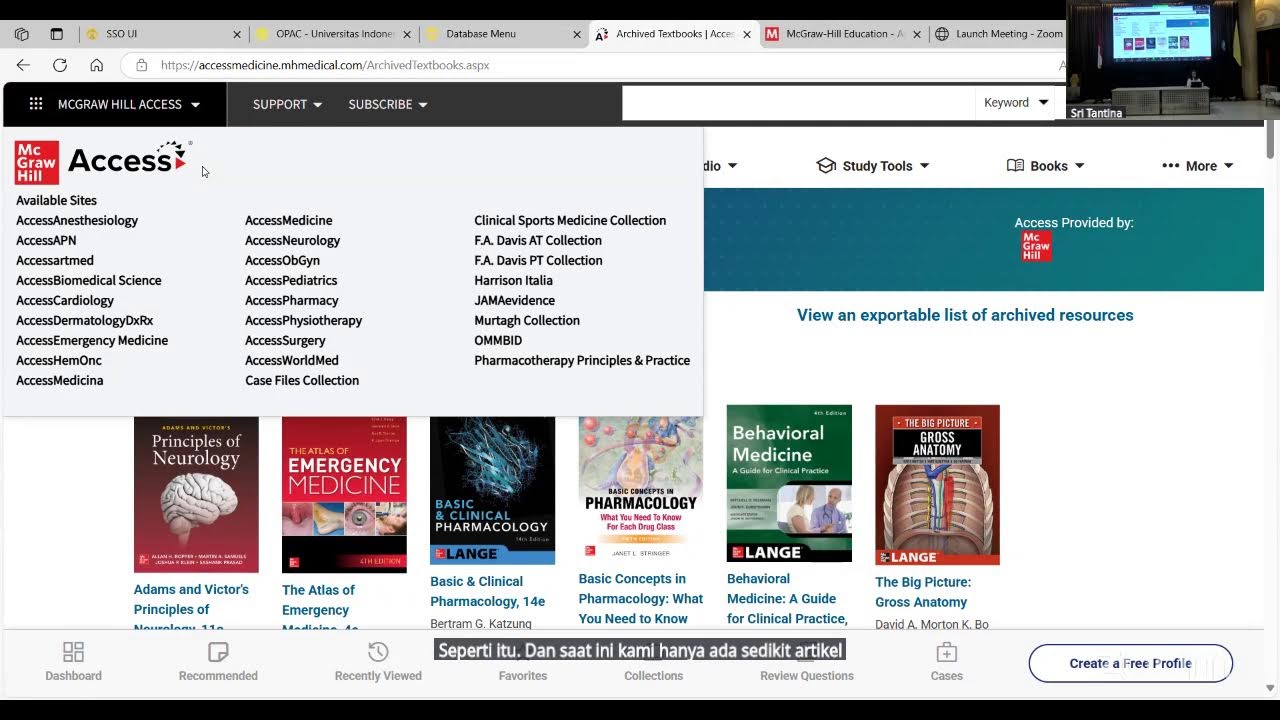Click View an exportable list of archived resources
1280x720 pixels.
[964, 315]
